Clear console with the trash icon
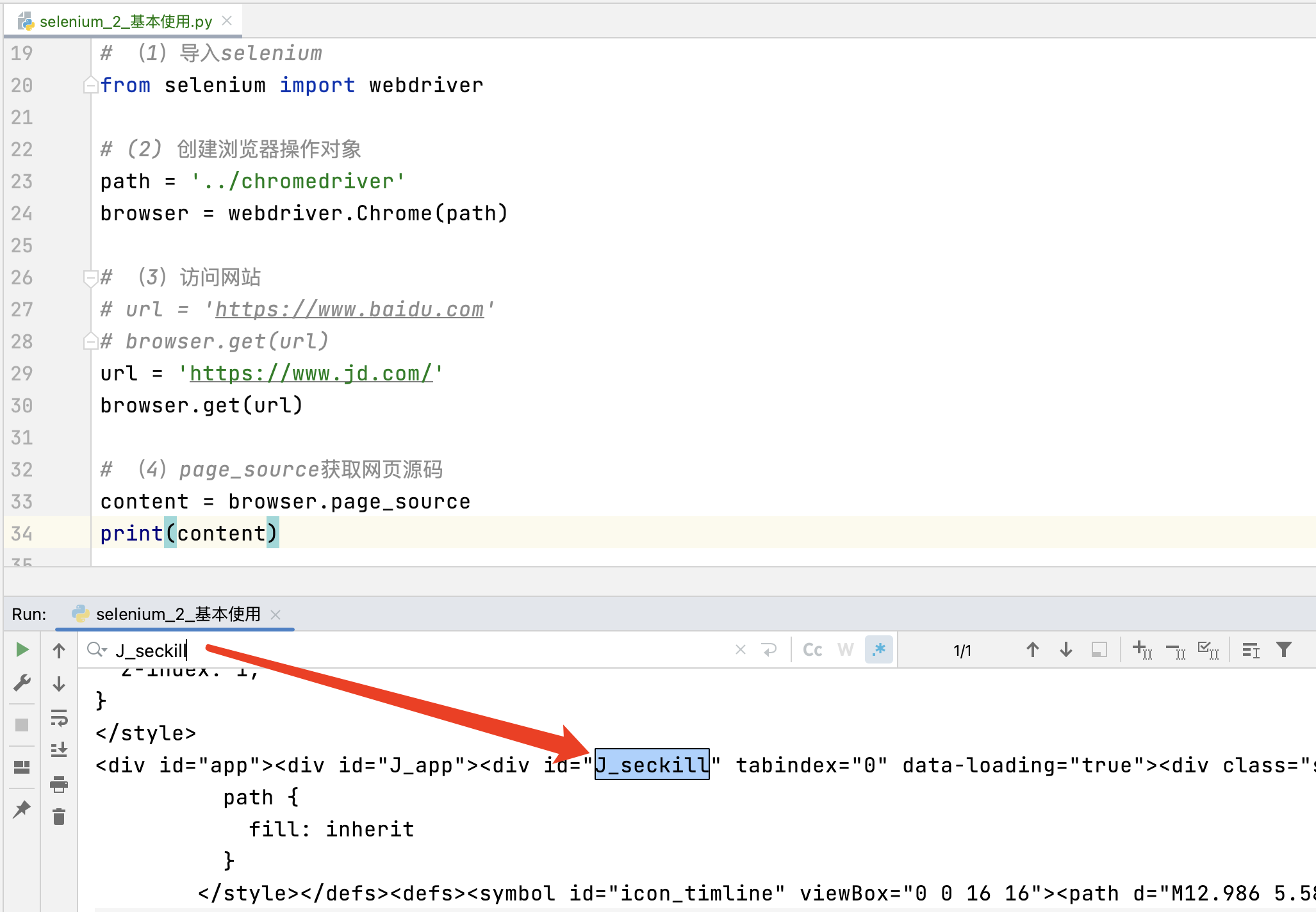Viewport: 1316px width, 912px height. click(x=59, y=817)
